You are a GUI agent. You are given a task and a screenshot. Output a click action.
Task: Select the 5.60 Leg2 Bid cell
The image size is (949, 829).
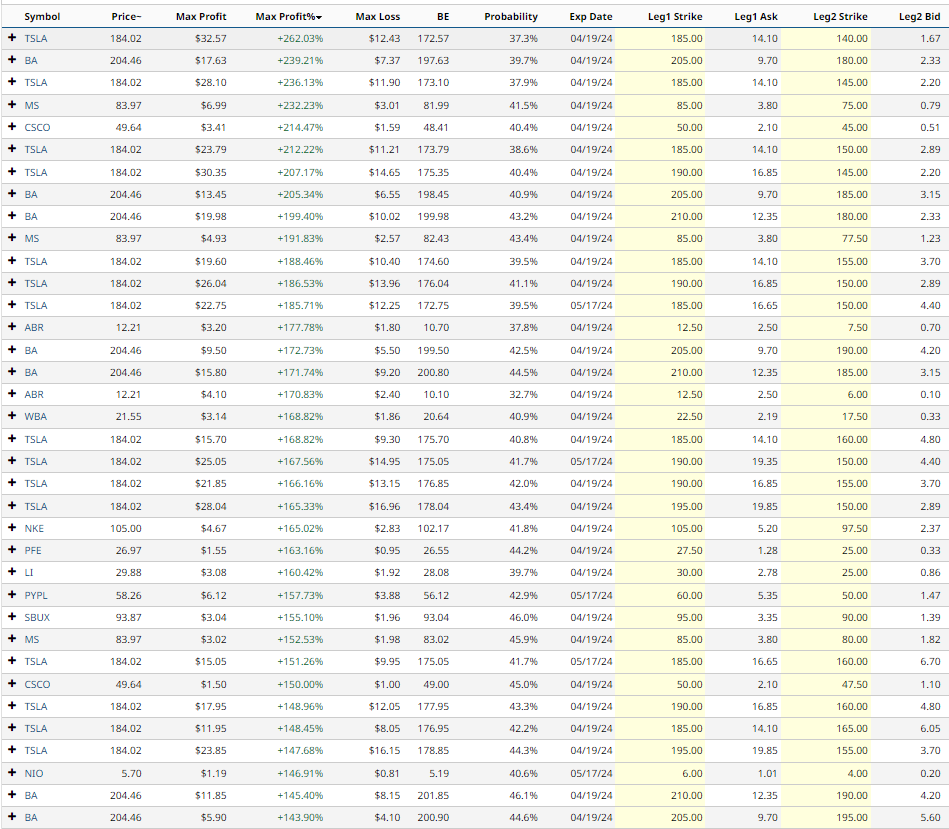click(x=930, y=817)
